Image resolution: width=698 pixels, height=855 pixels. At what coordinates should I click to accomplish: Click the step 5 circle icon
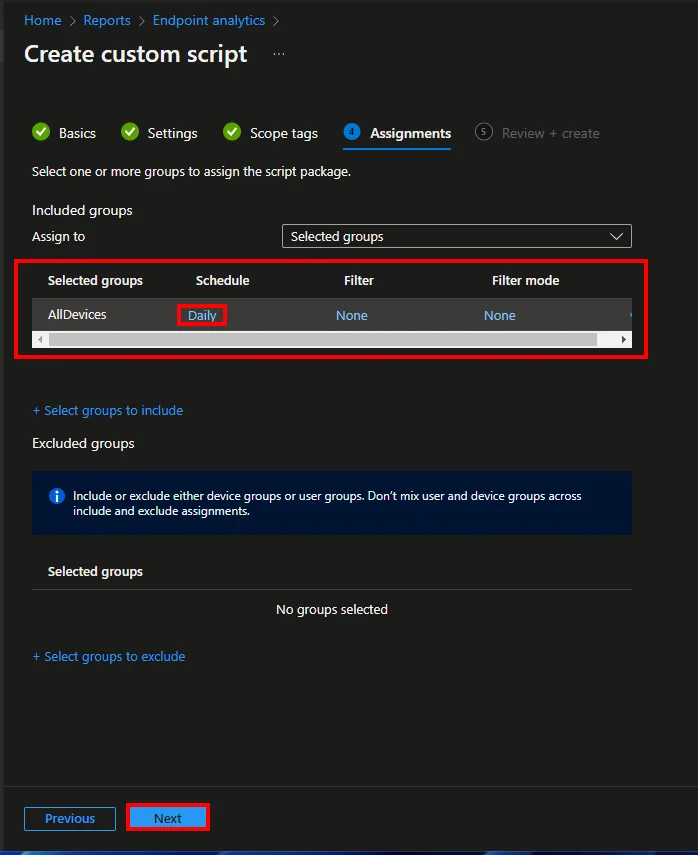click(484, 131)
